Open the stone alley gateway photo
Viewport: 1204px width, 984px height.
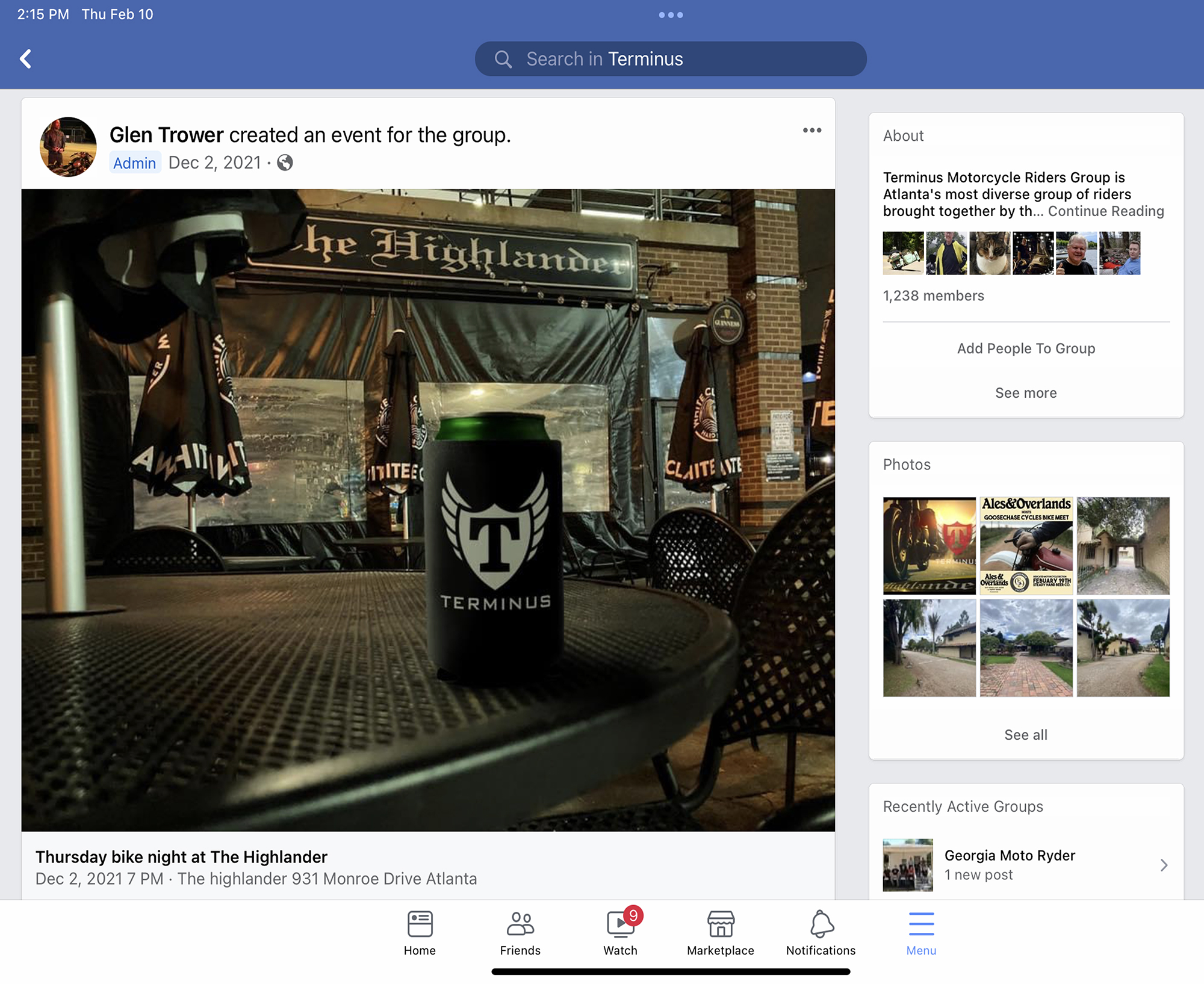1123,546
